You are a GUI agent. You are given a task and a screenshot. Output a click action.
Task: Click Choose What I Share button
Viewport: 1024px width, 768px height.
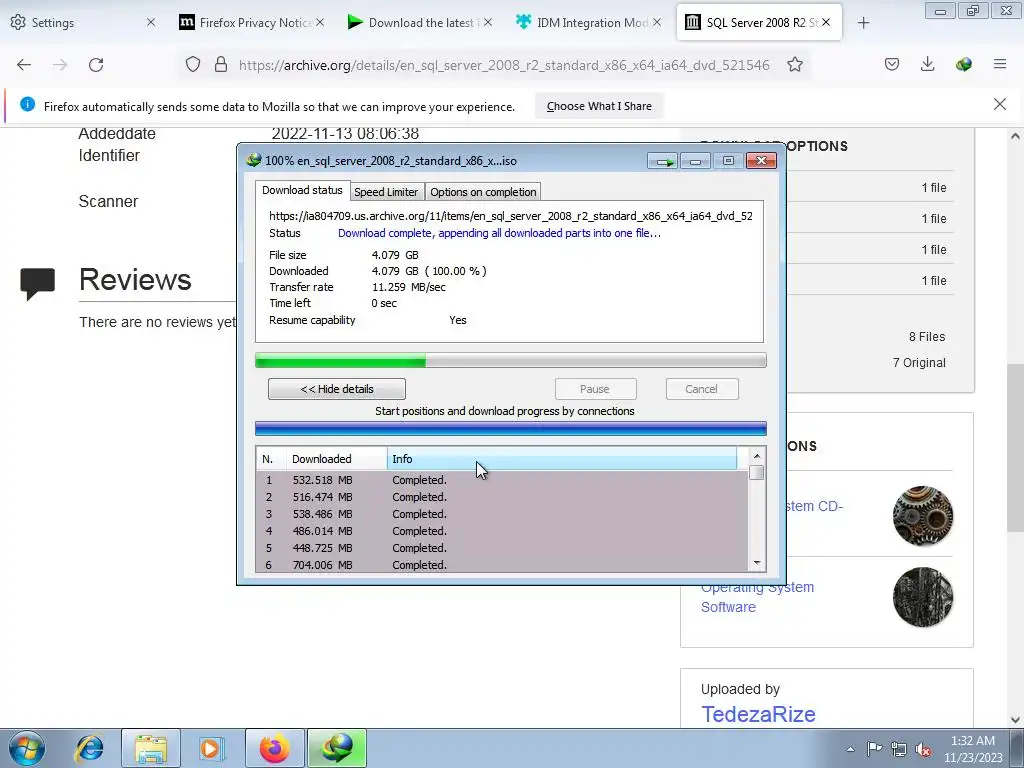[x=599, y=106]
